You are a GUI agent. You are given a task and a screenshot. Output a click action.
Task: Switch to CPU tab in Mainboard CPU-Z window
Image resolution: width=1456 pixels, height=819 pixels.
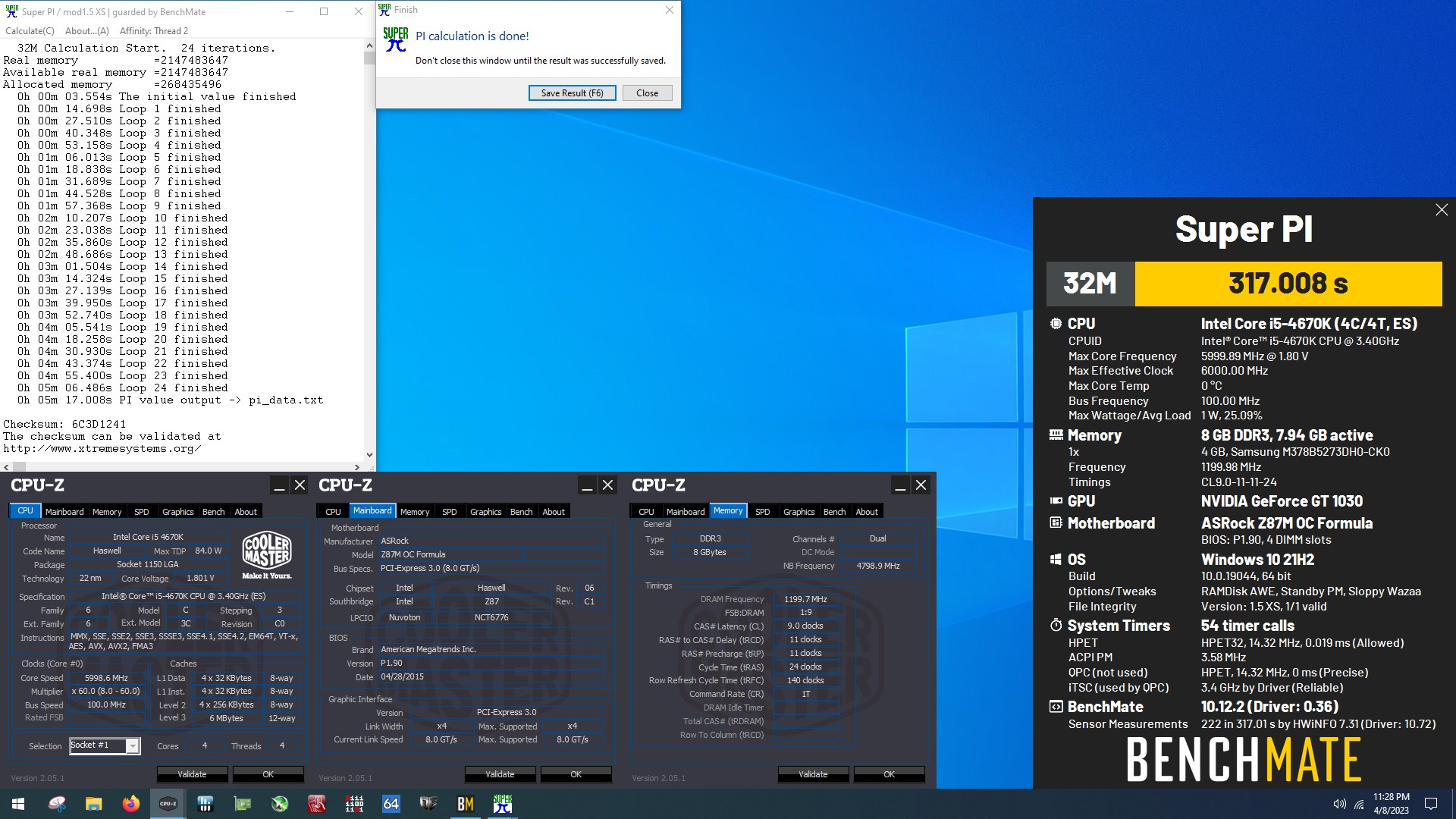tap(333, 512)
